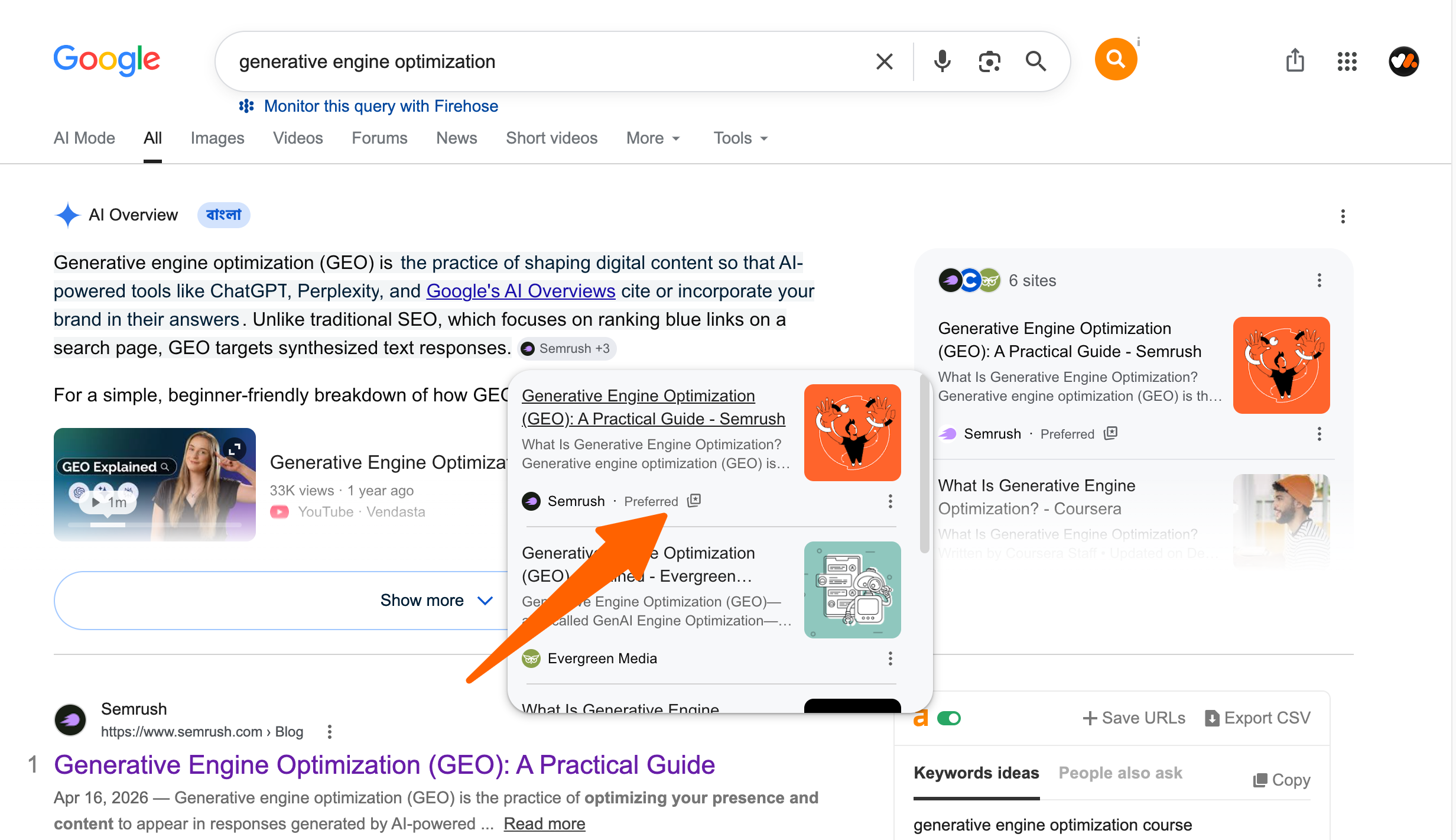Select the Keywords ideas tab
Image resolution: width=1456 pixels, height=840 pixels.
976,773
